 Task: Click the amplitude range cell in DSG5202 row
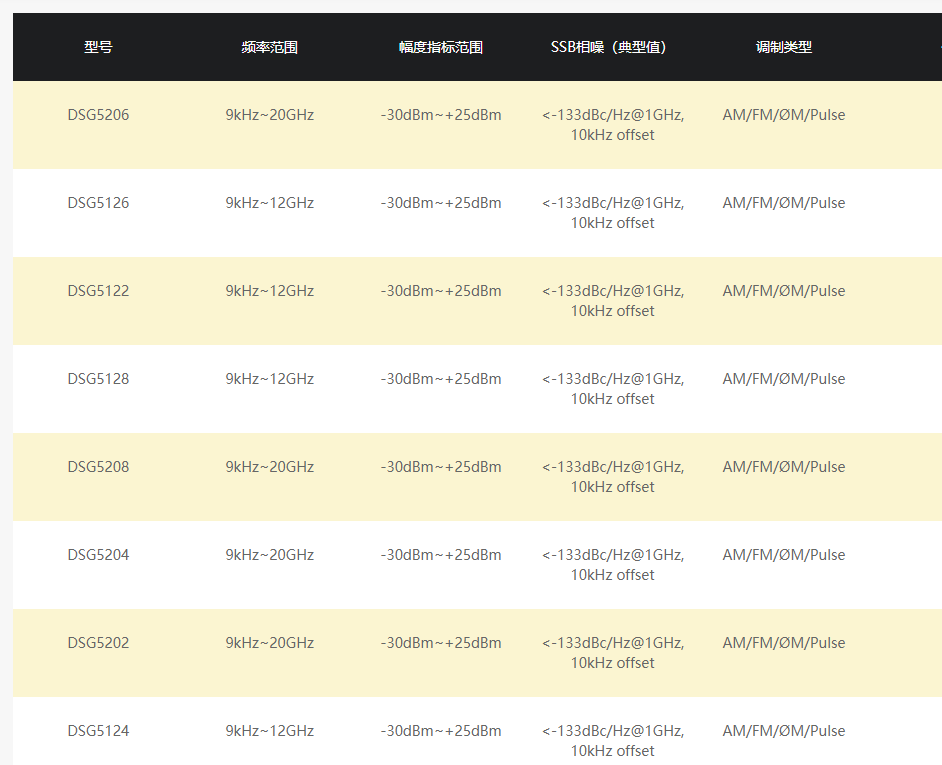click(440, 643)
